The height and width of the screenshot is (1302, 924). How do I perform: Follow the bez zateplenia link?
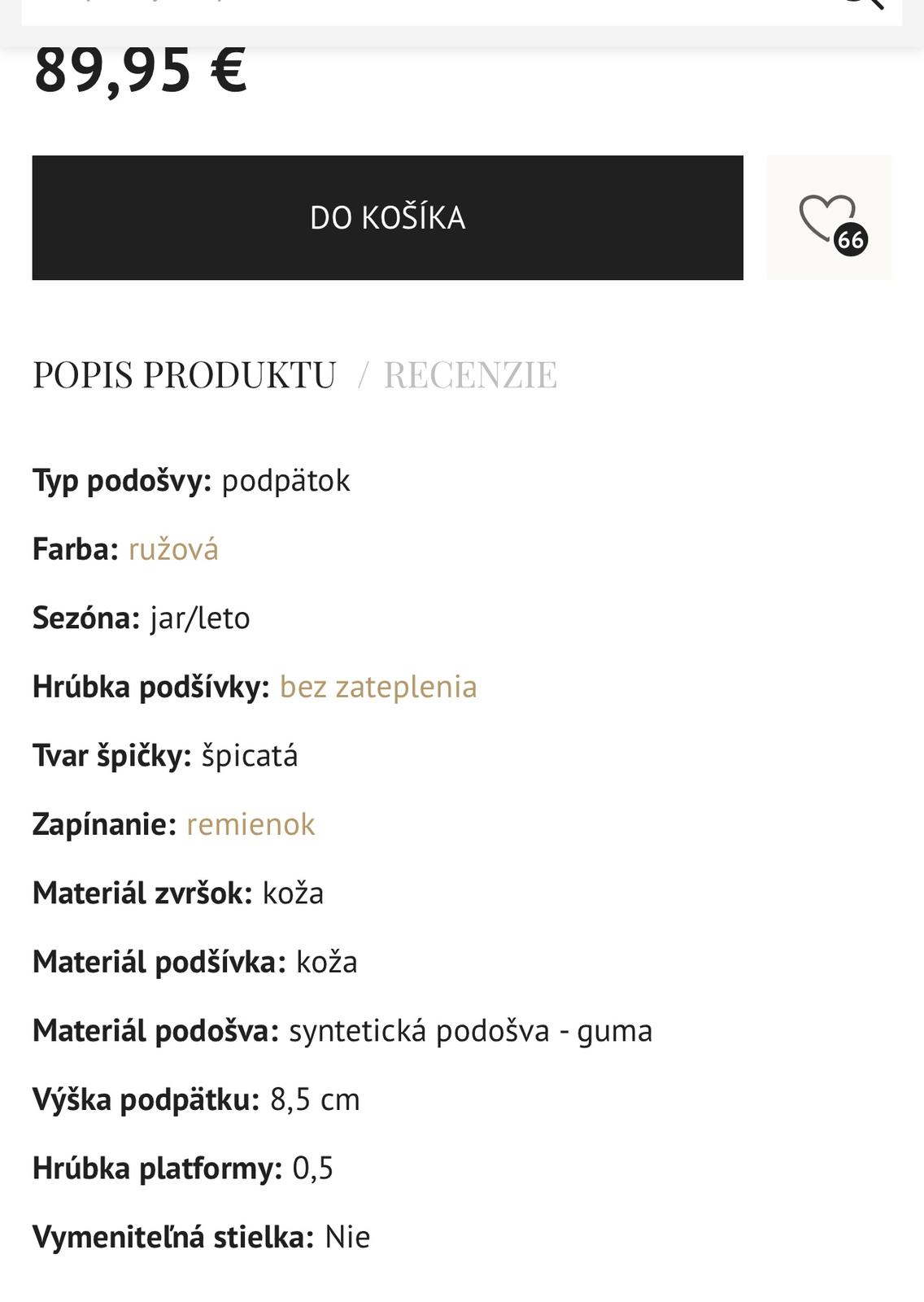[378, 687]
